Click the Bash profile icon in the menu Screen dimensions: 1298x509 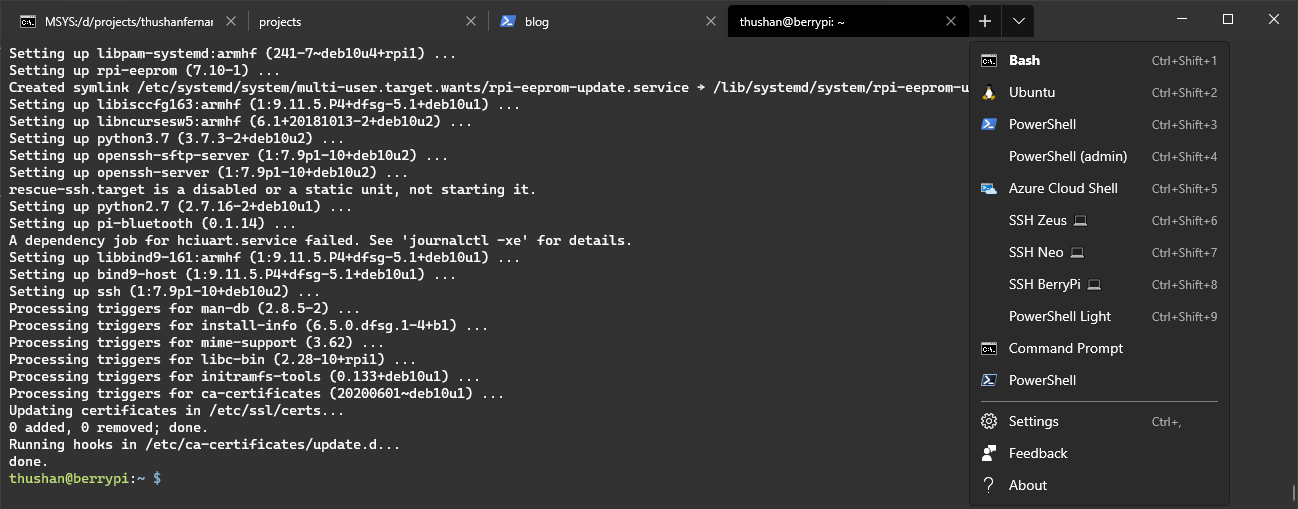pyautogui.click(x=989, y=61)
